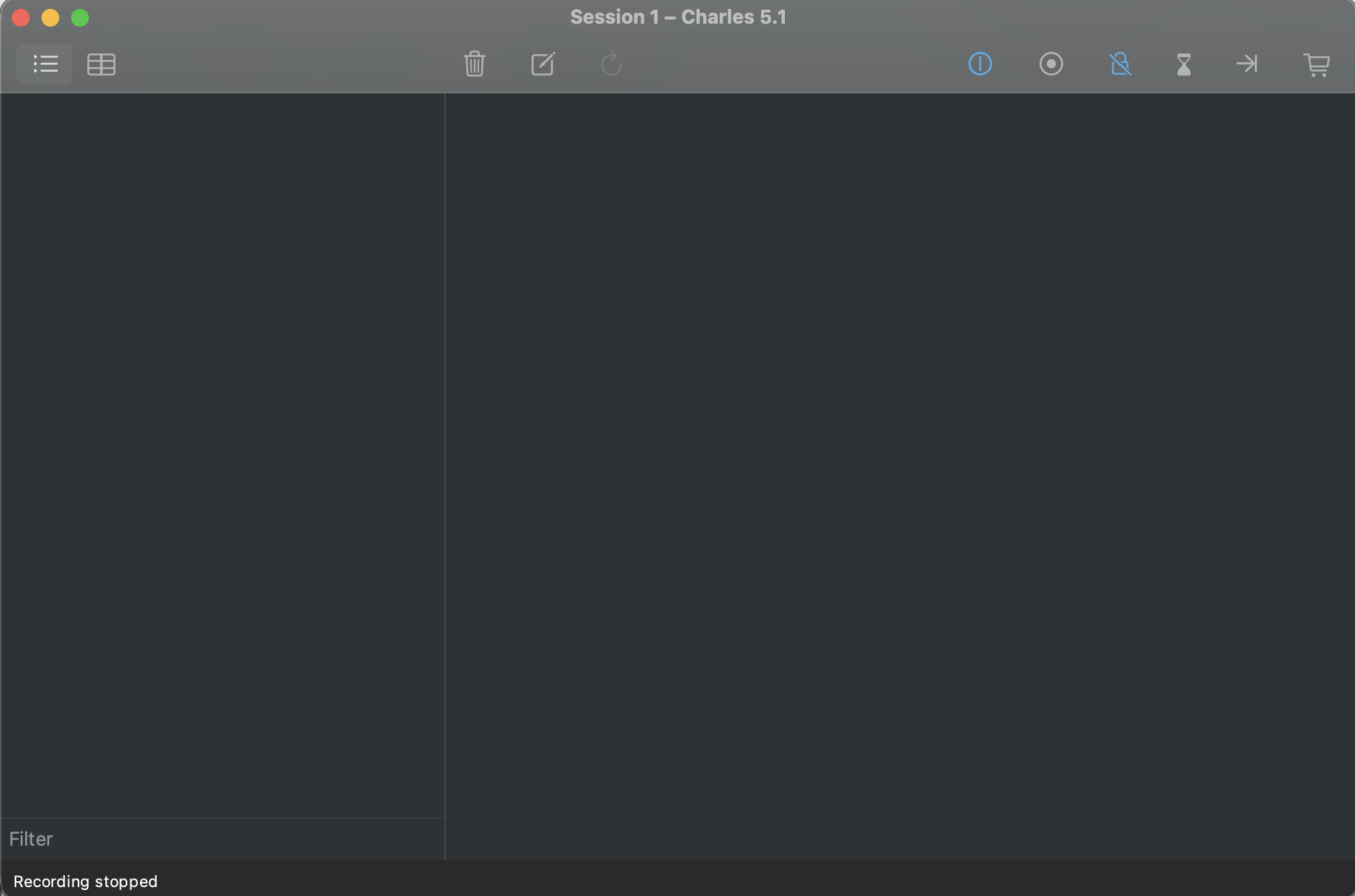
Task: Close the Charles session window
Action: (x=21, y=18)
